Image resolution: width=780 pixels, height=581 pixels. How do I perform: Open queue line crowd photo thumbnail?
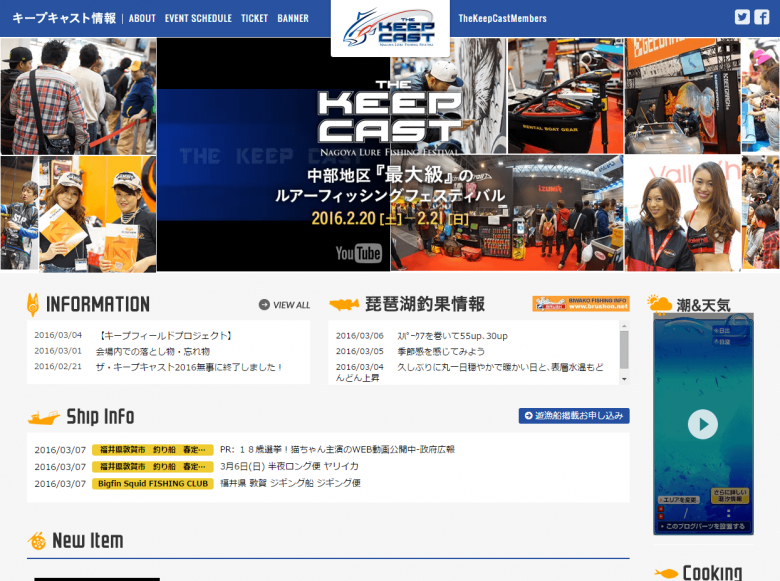pos(79,97)
